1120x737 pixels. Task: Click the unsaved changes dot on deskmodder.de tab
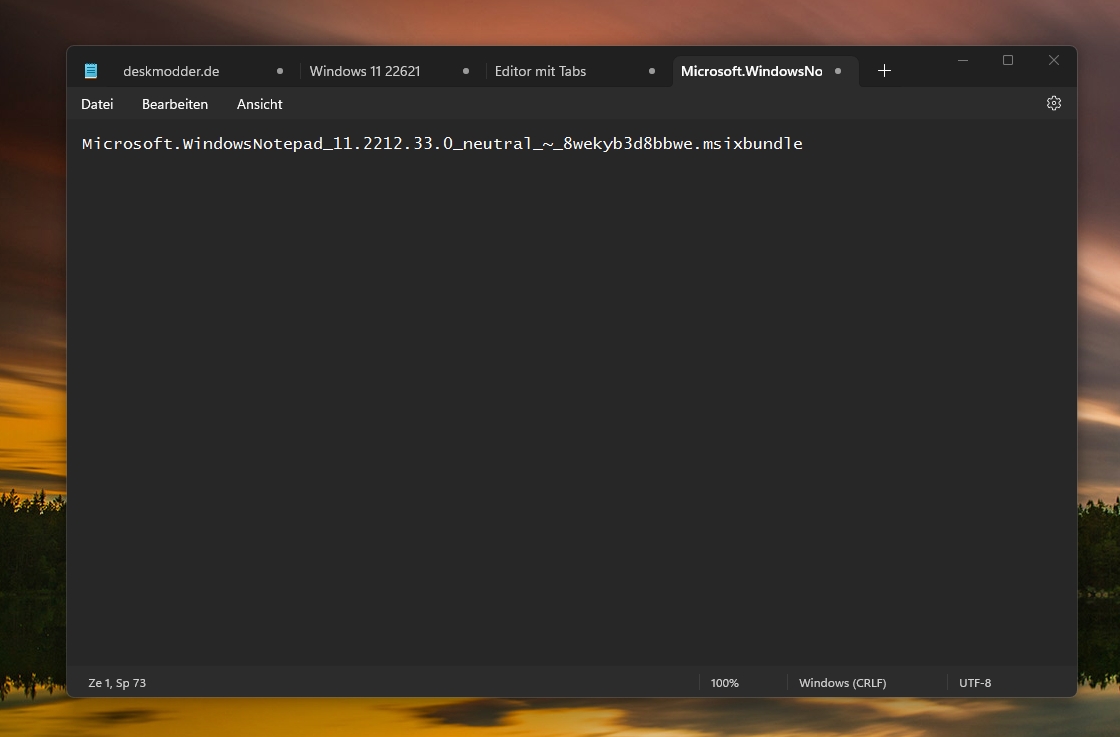click(x=279, y=70)
